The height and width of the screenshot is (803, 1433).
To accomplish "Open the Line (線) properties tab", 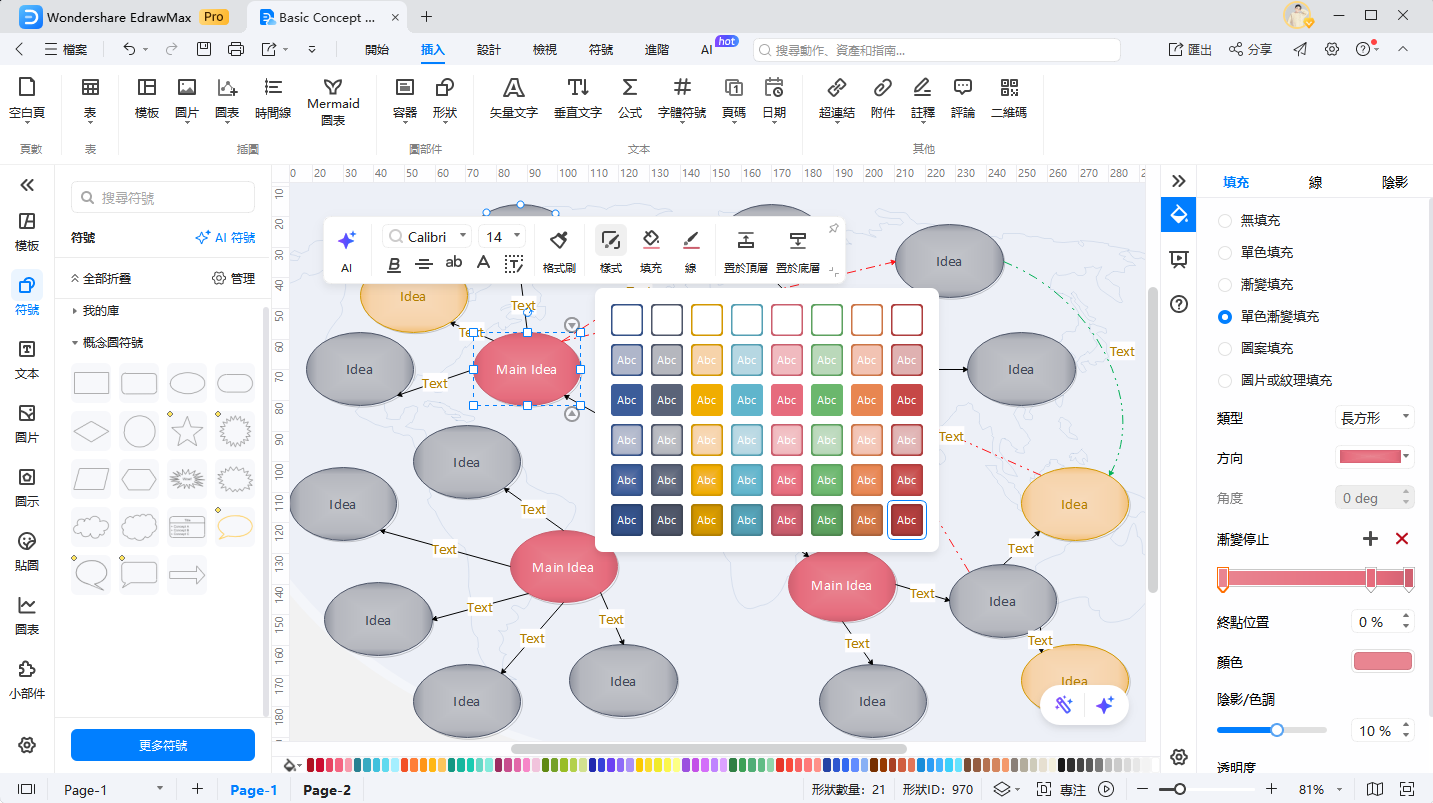I will [1315, 182].
